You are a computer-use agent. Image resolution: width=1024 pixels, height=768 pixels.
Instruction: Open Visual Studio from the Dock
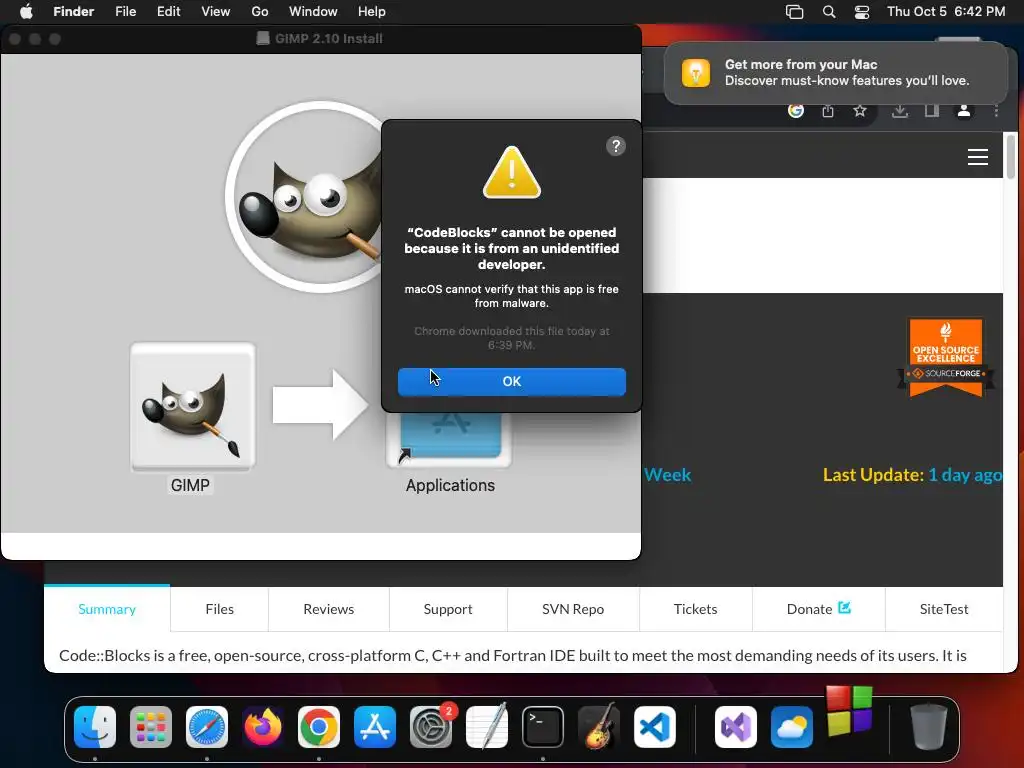tap(736, 727)
